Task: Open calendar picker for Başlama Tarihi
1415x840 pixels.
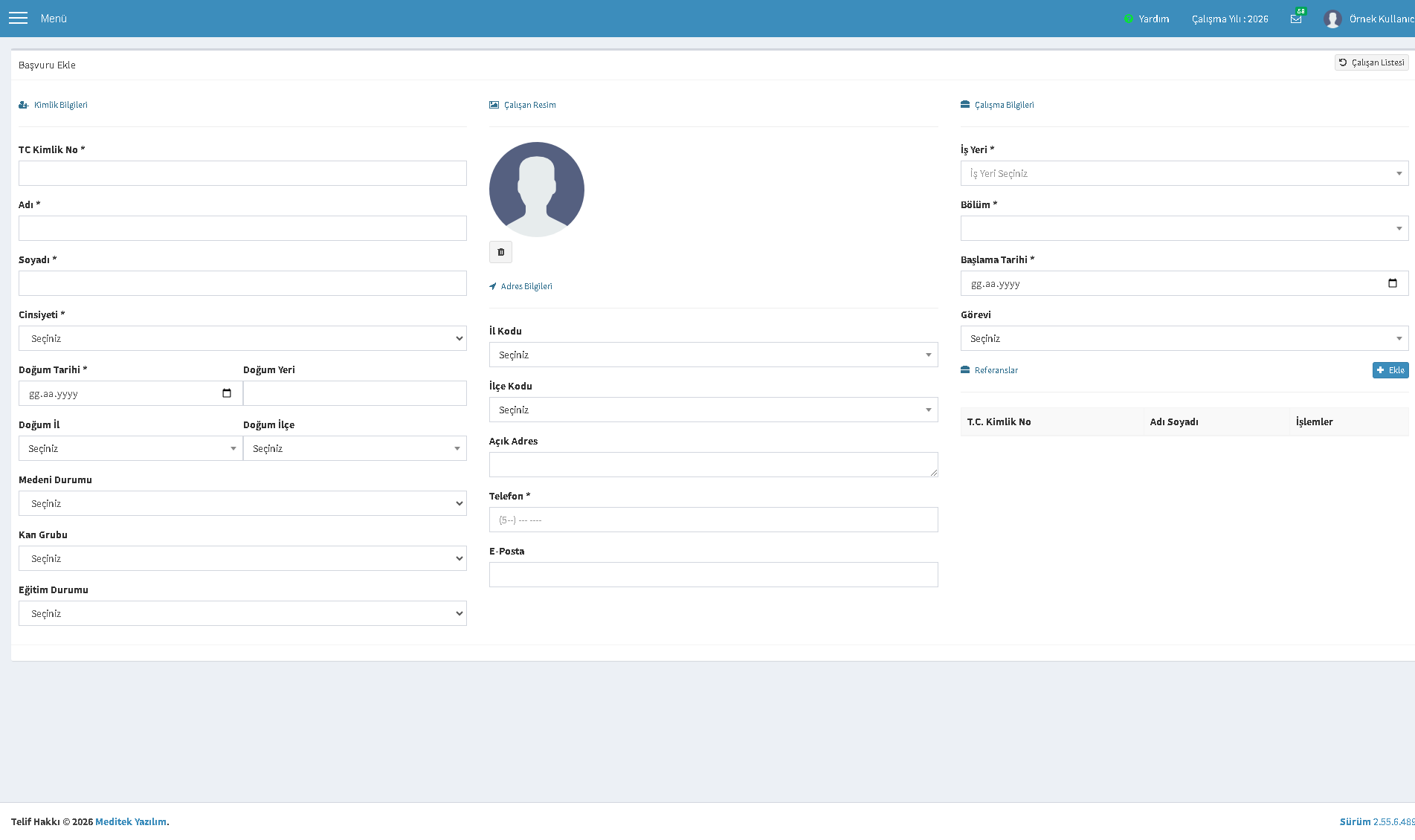Action: click(1393, 283)
